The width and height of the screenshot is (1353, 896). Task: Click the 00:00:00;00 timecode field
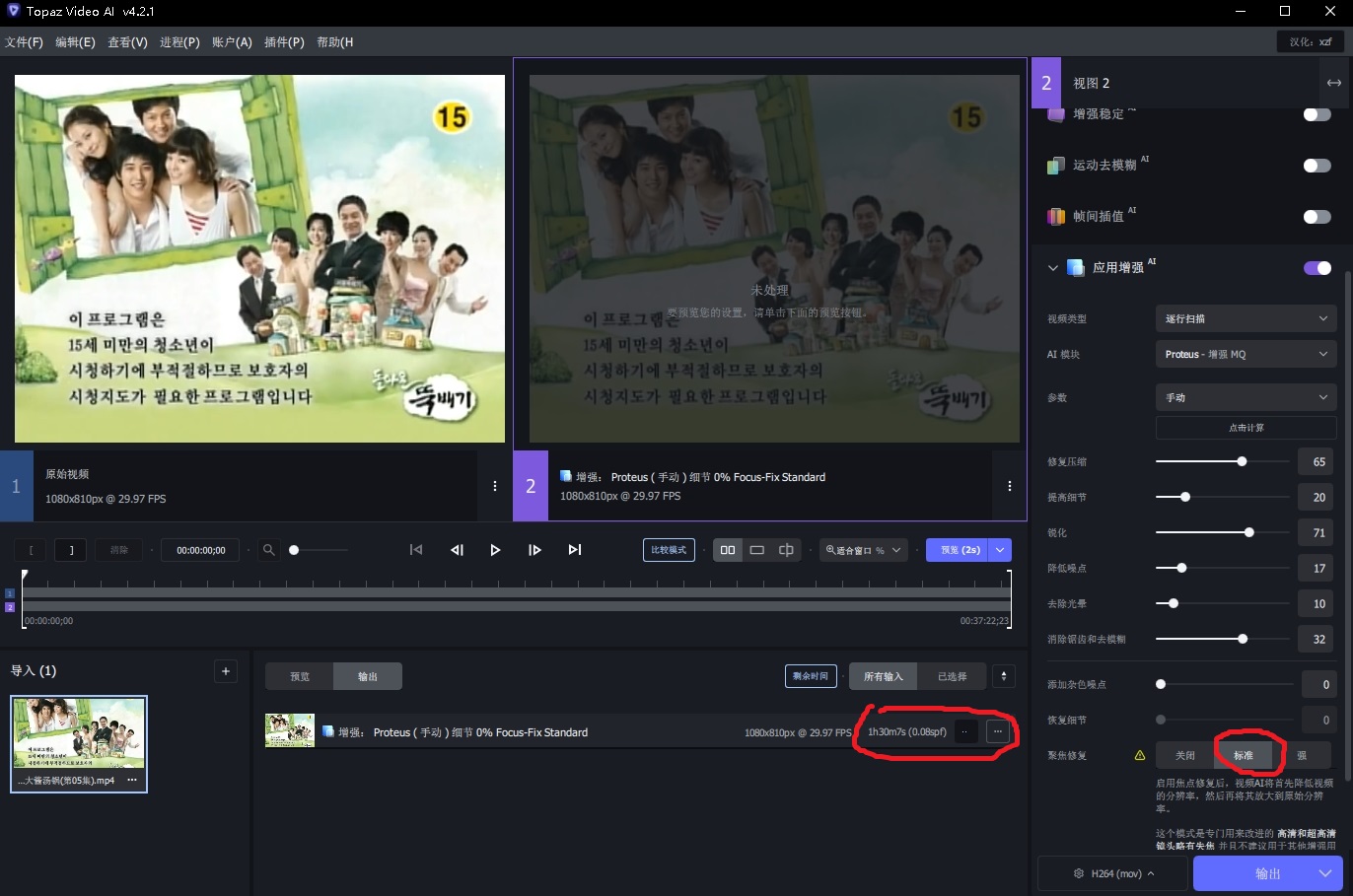(200, 550)
